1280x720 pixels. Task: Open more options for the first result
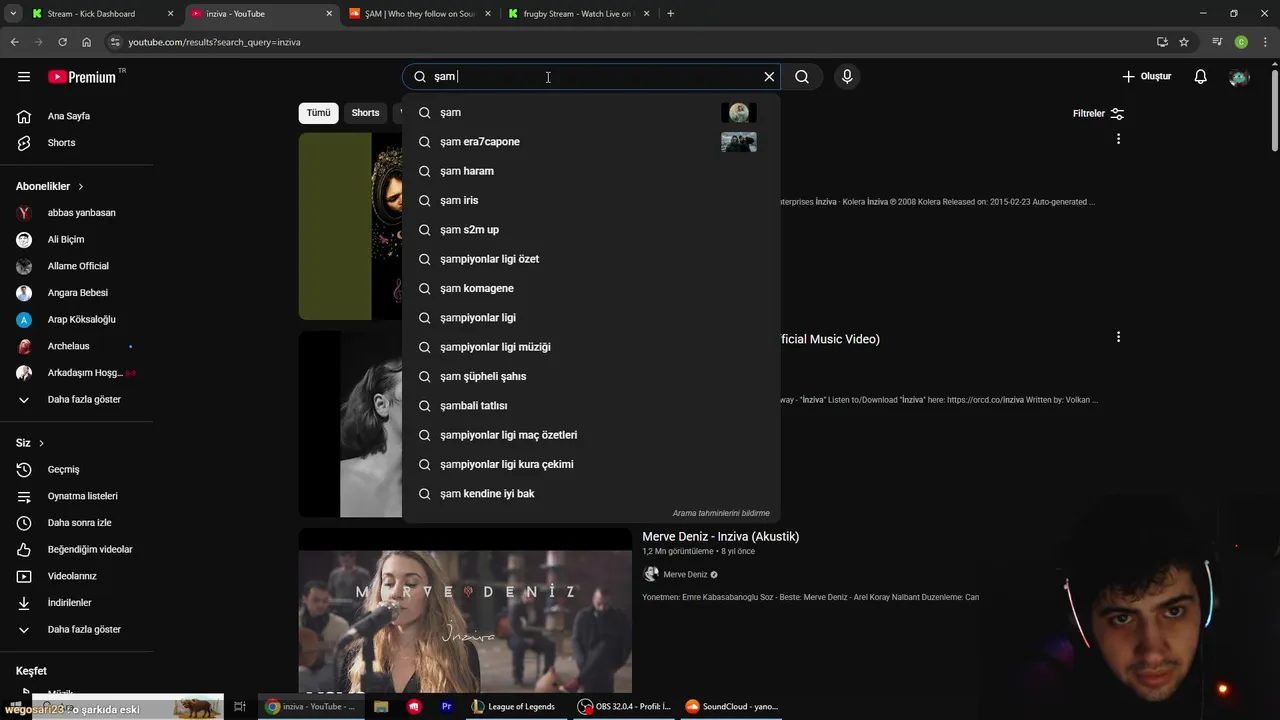(x=1118, y=139)
